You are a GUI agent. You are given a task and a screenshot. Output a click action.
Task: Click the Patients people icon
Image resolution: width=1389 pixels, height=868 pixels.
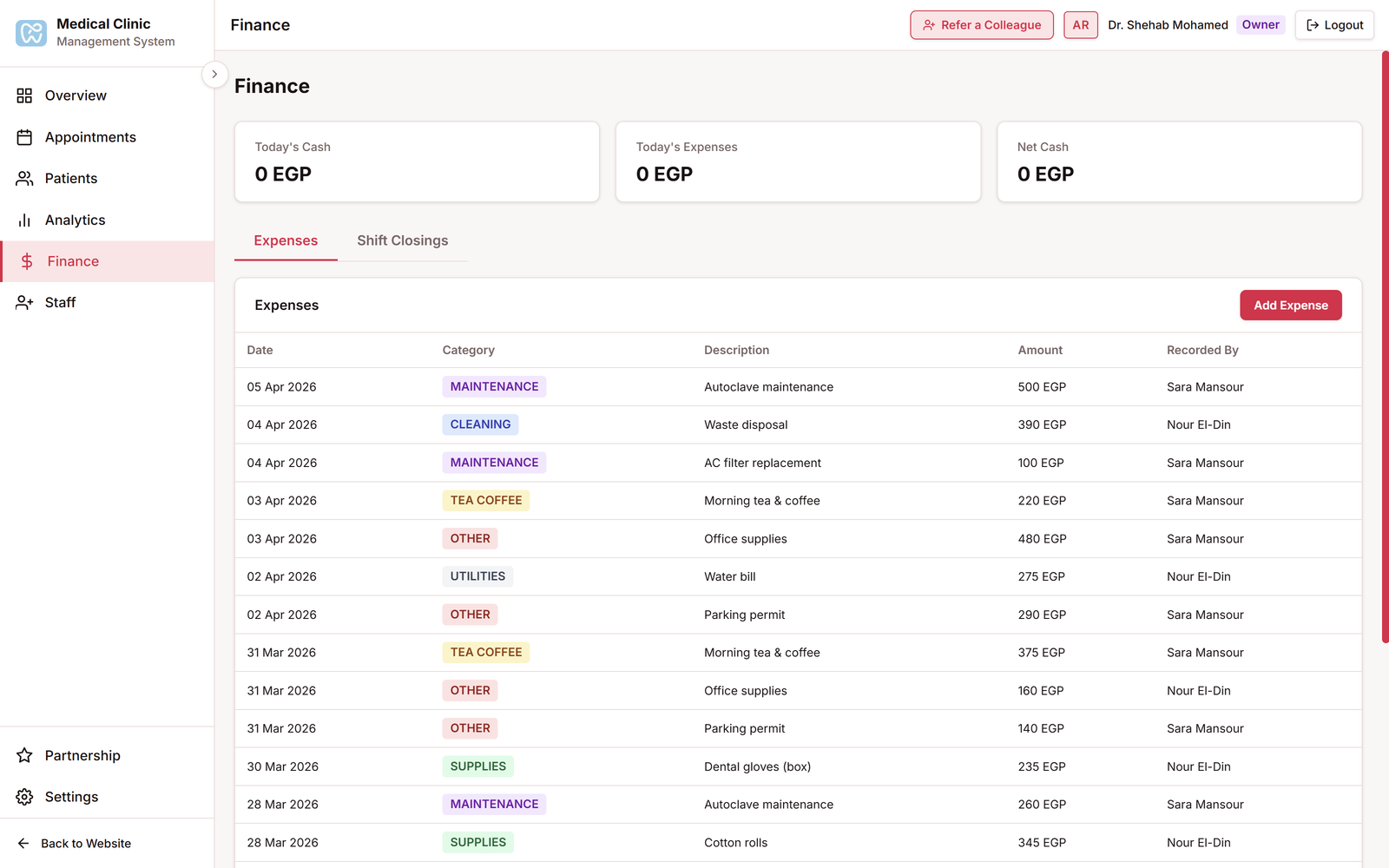[24, 179]
